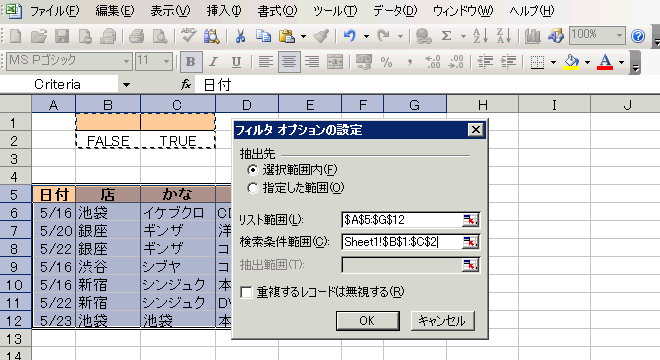The image size is (660, 360).
Task: Select the 選択範囲内 radio option
Action: [x=252, y=170]
